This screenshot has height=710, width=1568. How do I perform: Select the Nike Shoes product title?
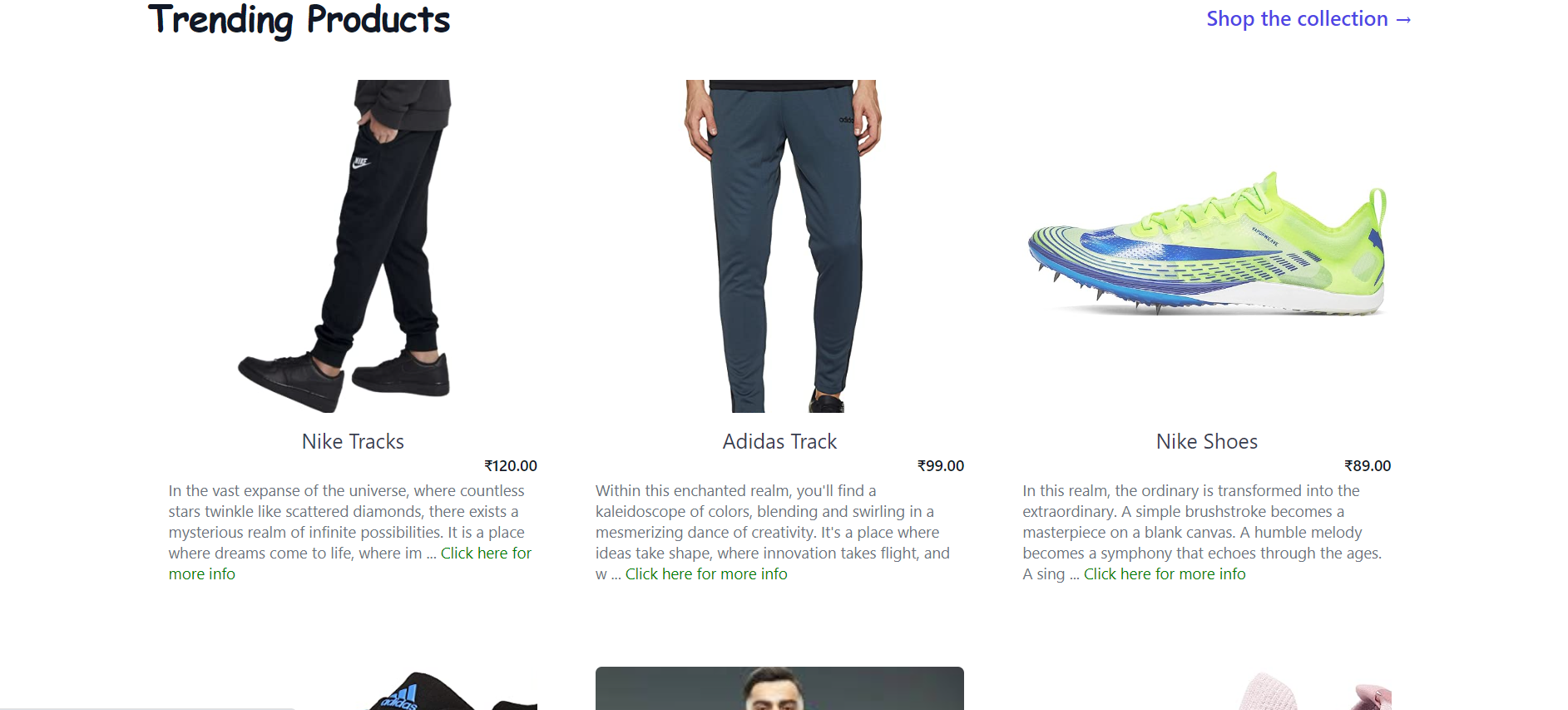[1207, 441]
